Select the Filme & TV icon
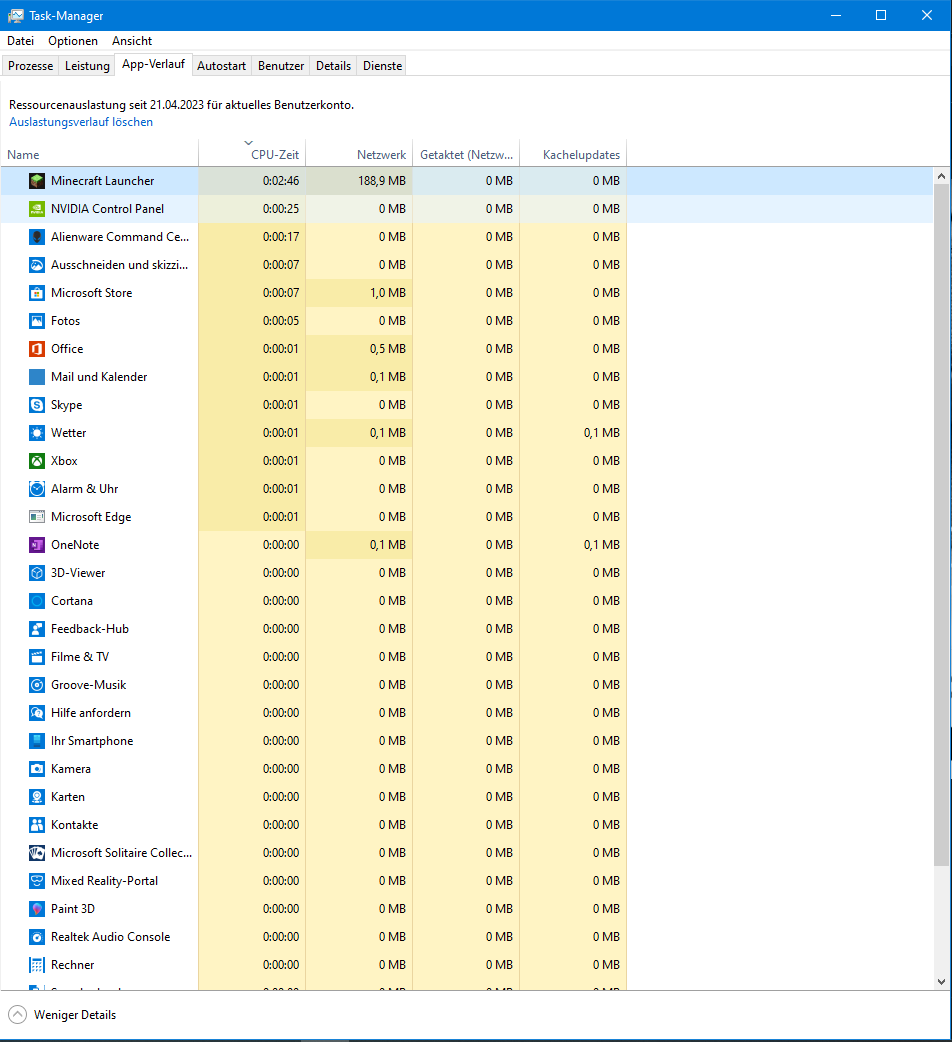952x1042 pixels. tap(37, 657)
